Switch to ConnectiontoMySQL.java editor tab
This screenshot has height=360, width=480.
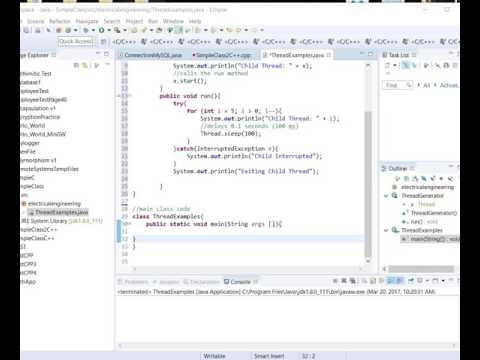point(151,55)
